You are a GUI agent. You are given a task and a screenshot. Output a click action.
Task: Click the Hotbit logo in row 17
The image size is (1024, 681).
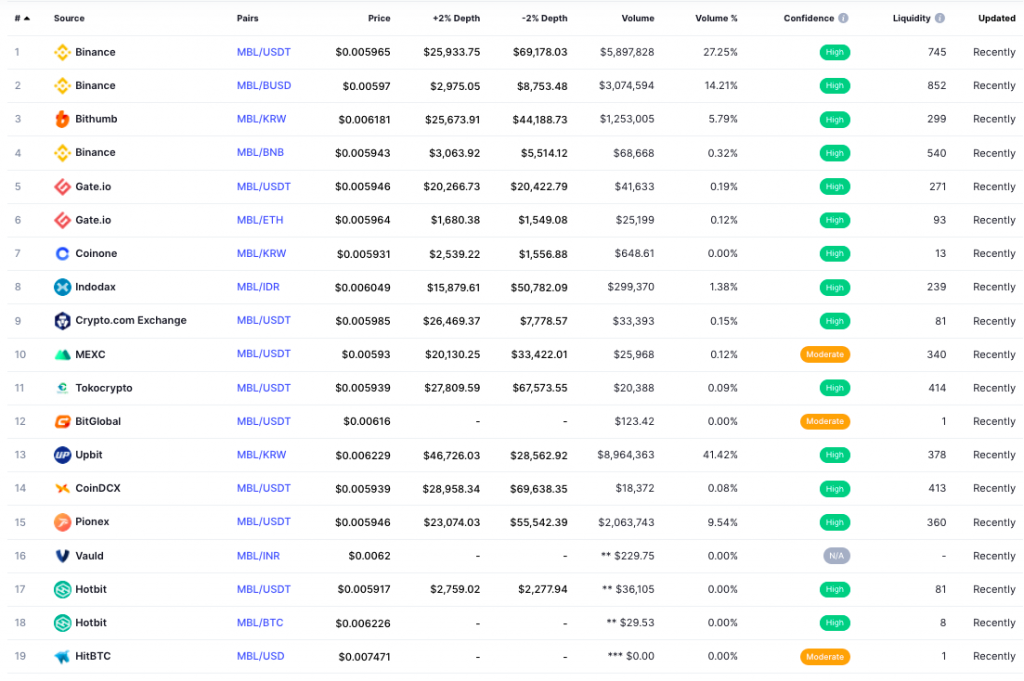(x=62, y=590)
